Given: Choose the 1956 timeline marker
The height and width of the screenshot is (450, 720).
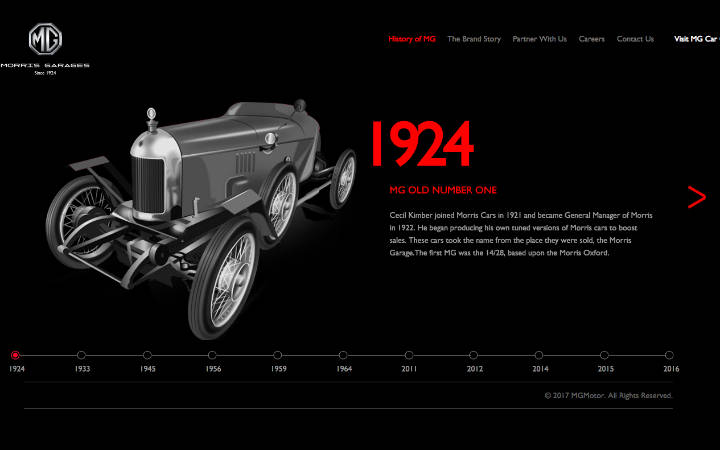Looking at the screenshot, I should pyautogui.click(x=212, y=355).
